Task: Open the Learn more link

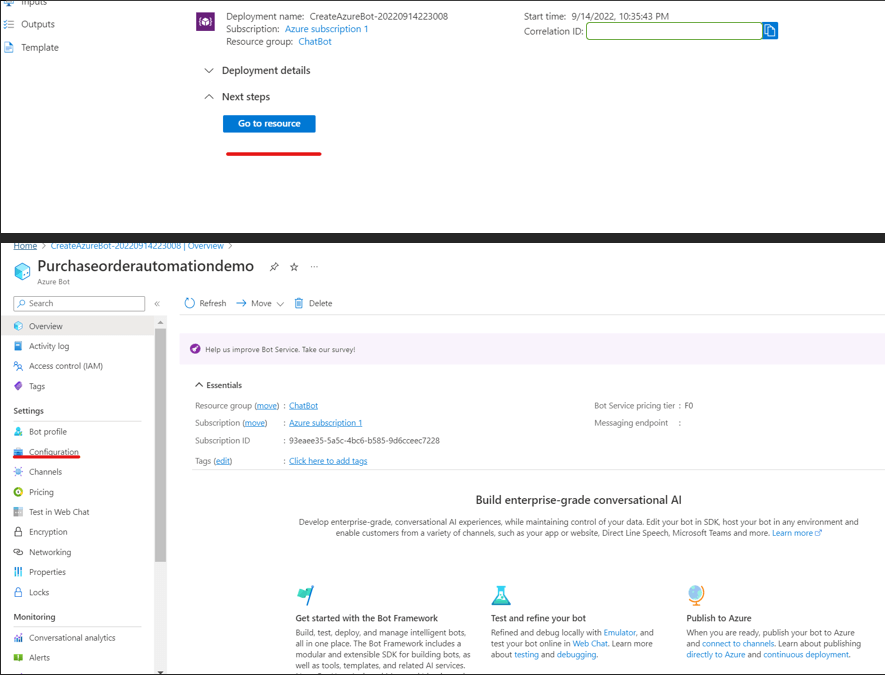Action: (x=796, y=533)
